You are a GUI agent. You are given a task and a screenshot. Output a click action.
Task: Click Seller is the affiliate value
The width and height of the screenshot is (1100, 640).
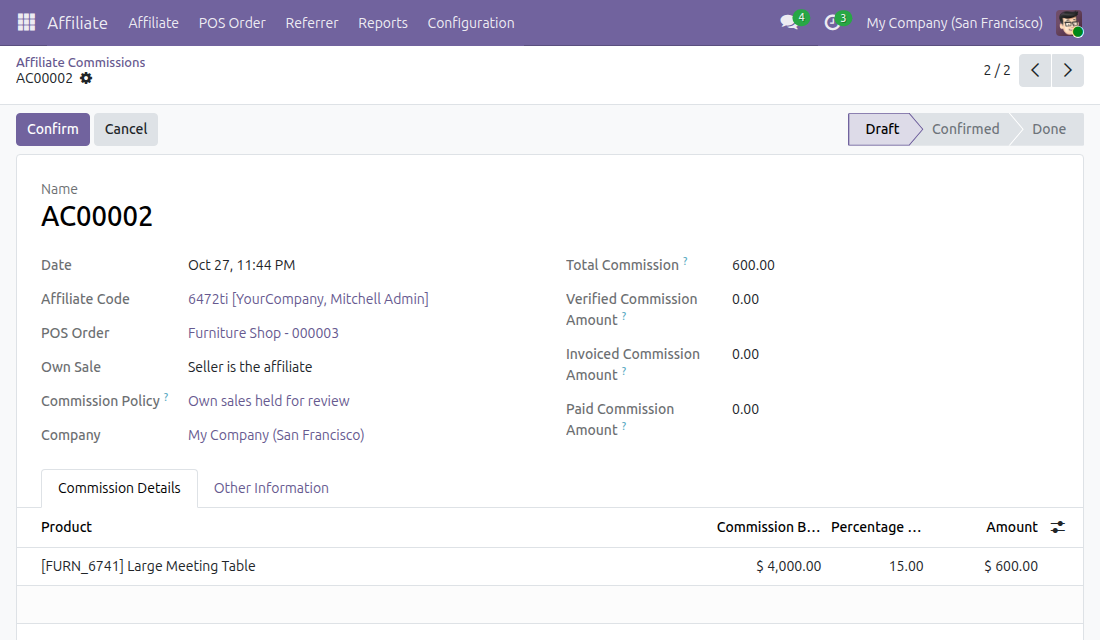[250, 367]
